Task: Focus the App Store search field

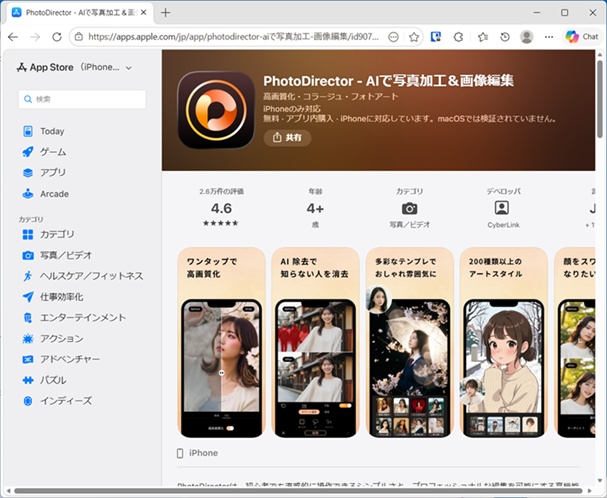Action: coord(82,99)
